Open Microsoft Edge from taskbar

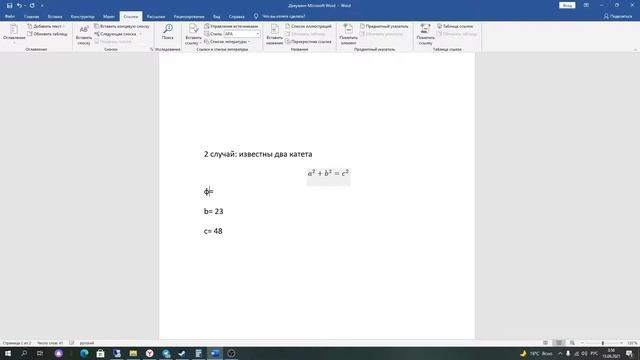click(84, 353)
